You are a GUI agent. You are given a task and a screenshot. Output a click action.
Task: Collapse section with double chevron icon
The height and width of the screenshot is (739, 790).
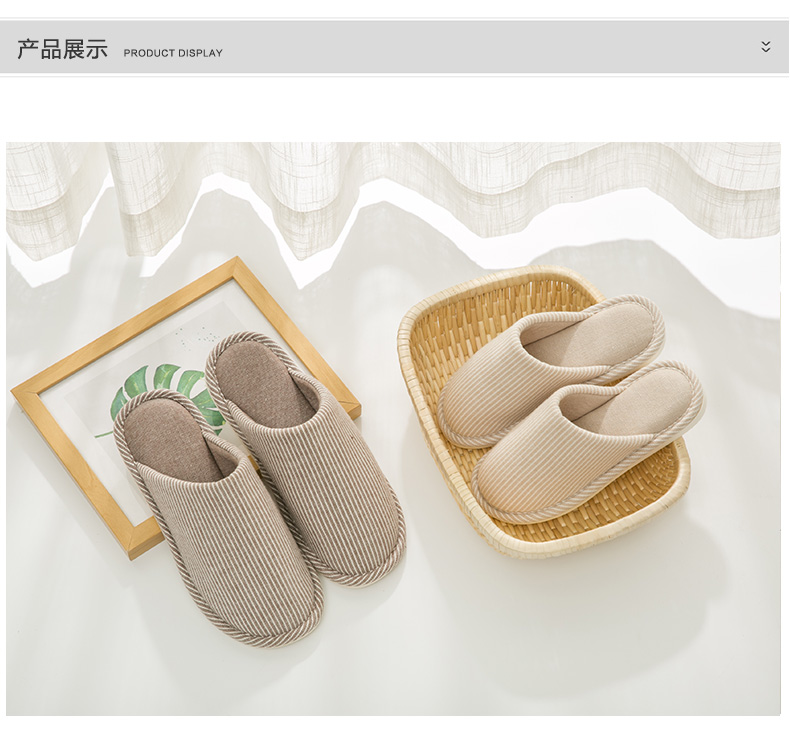pos(765,47)
